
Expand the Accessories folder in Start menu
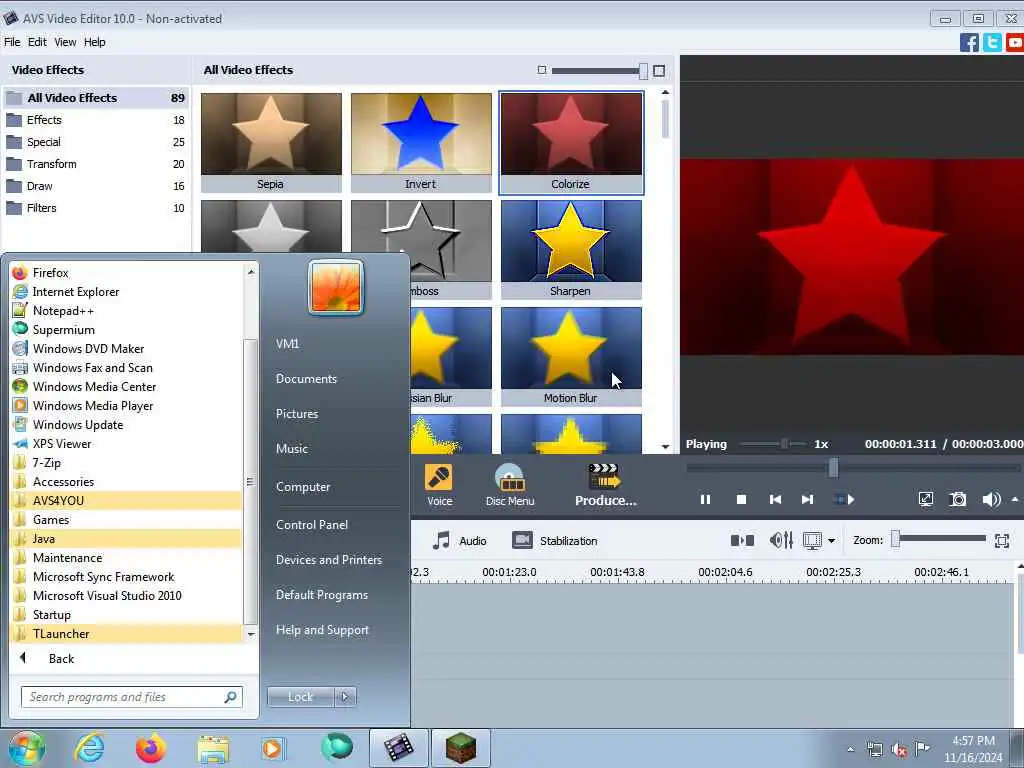(126, 482)
